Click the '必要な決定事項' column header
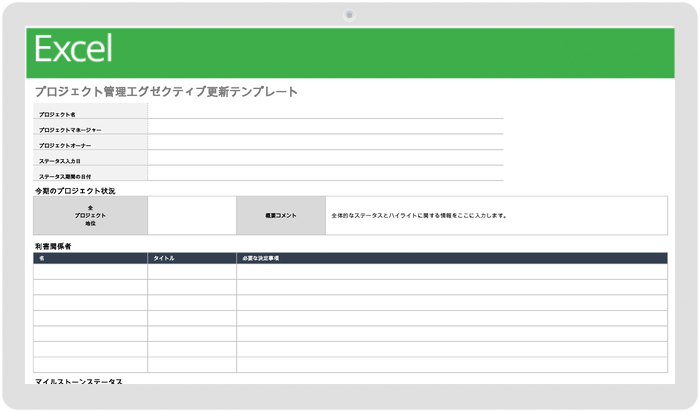 click(452, 258)
